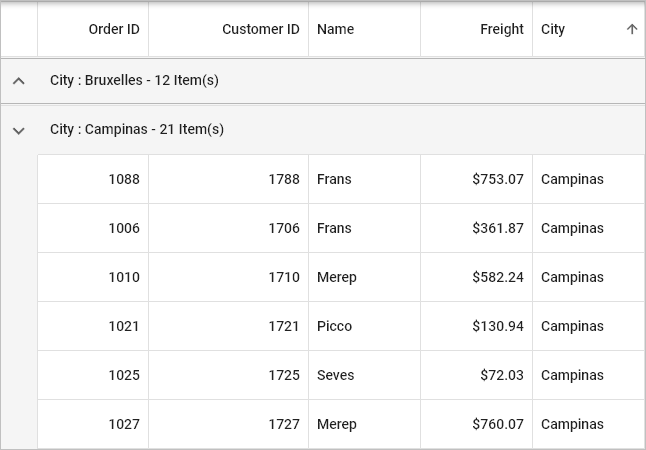Select Customer ID cell 1727
Viewport: 646px width, 450px height.
(x=229, y=424)
